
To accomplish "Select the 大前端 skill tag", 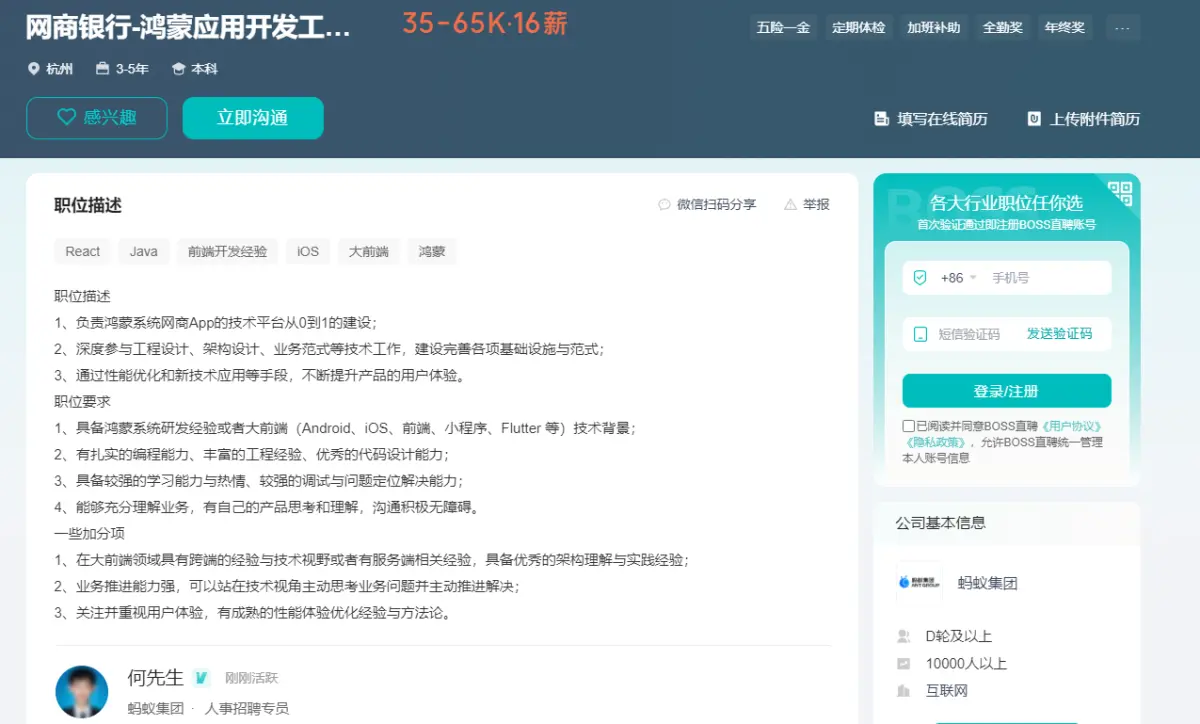I will pos(369,251).
